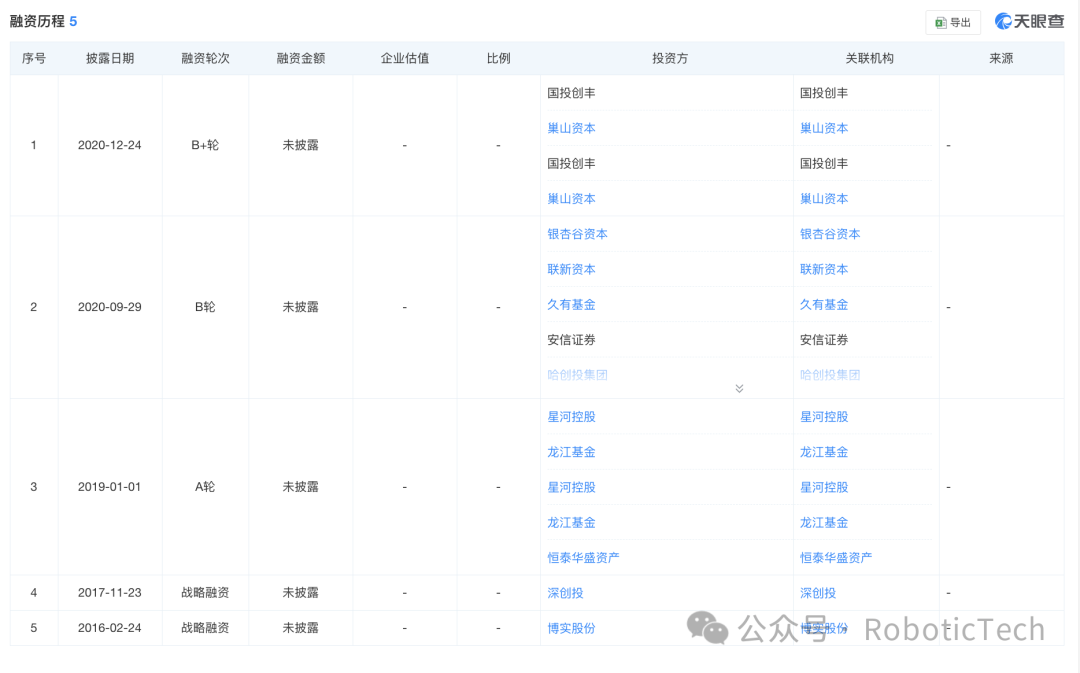Screen dimensions: 1080x673
Task: Open the 巢山资本 investor link
Action: pyautogui.click(x=571, y=128)
